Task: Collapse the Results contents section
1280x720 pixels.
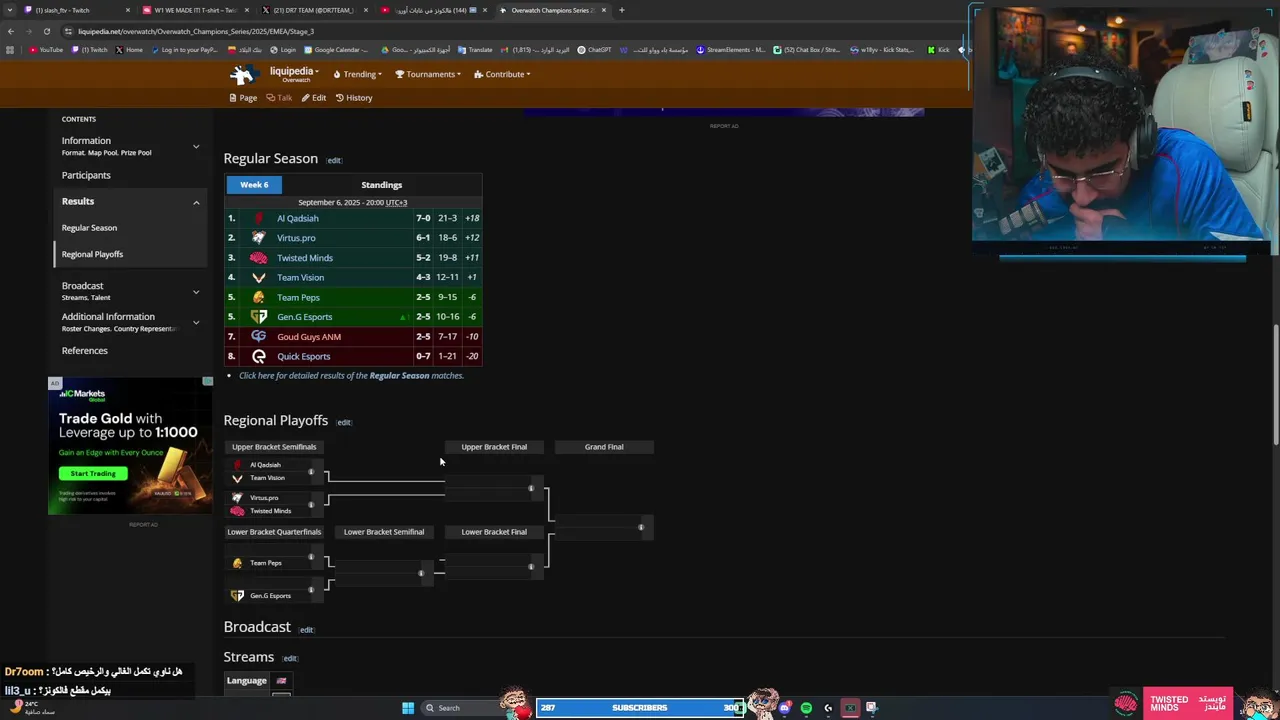Action: [196, 202]
